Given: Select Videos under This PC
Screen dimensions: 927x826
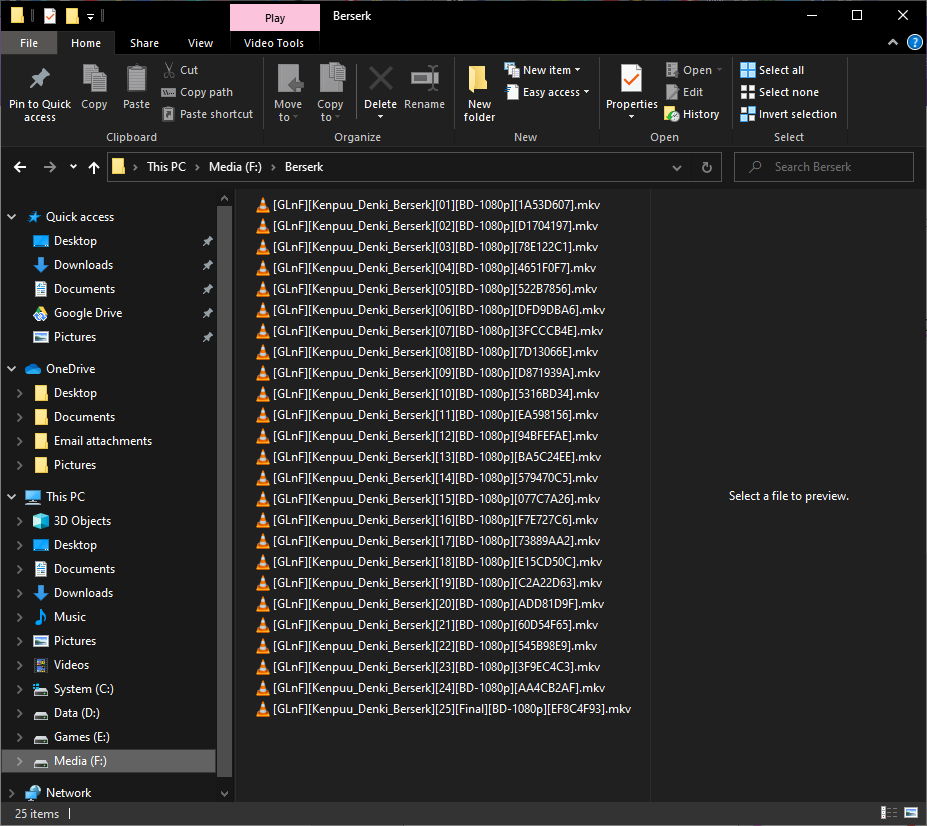Looking at the screenshot, I should [x=71, y=665].
